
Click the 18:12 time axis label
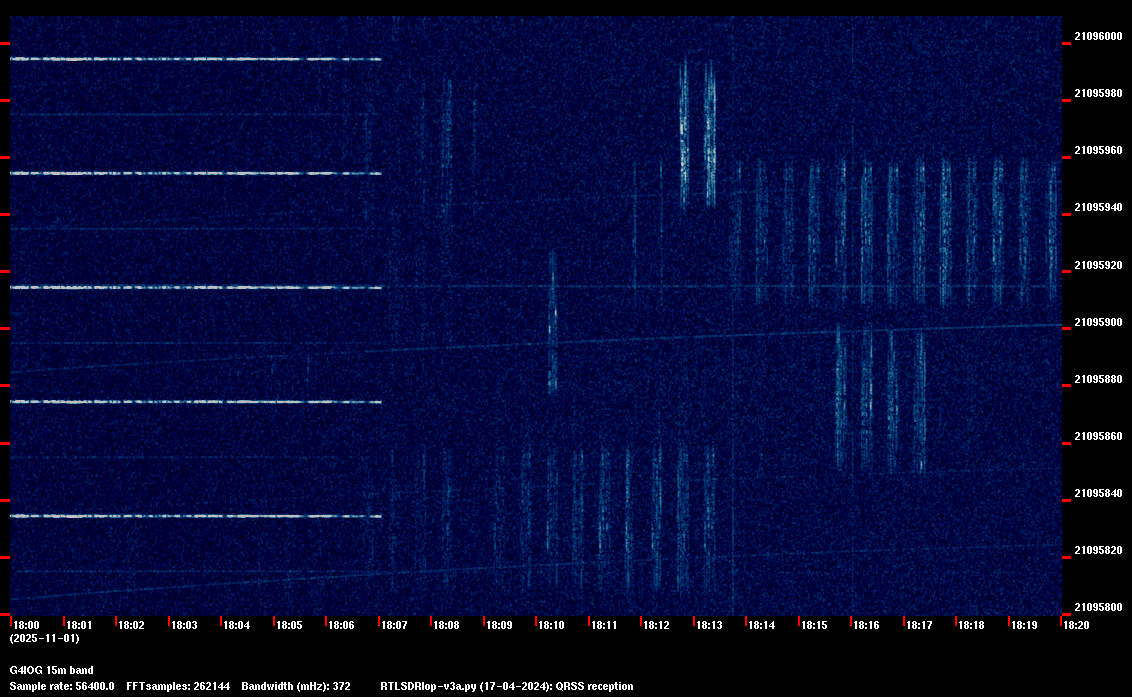656,625
